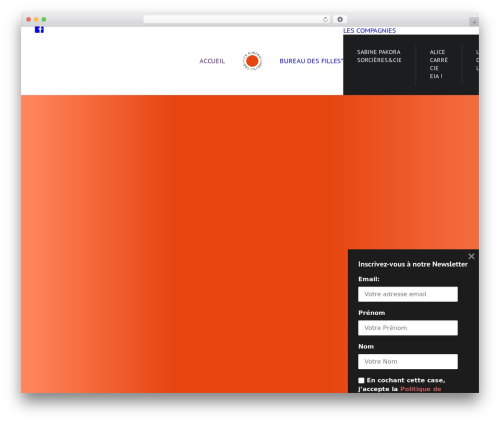Screen dimensions: 500x423
Task: Focus the Votre Nom field
Action: 408,362
